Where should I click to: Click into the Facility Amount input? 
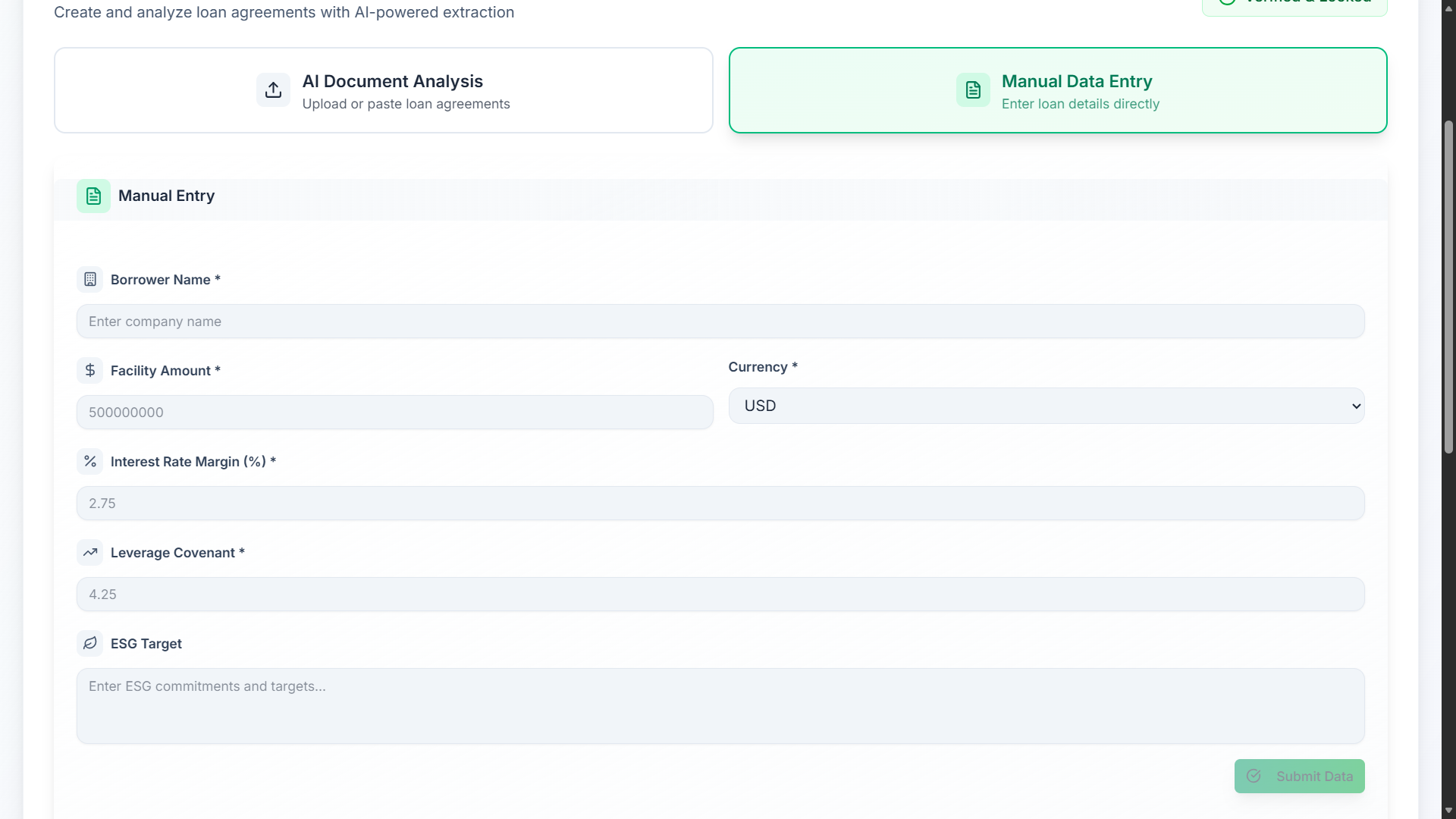pos(394,413)
